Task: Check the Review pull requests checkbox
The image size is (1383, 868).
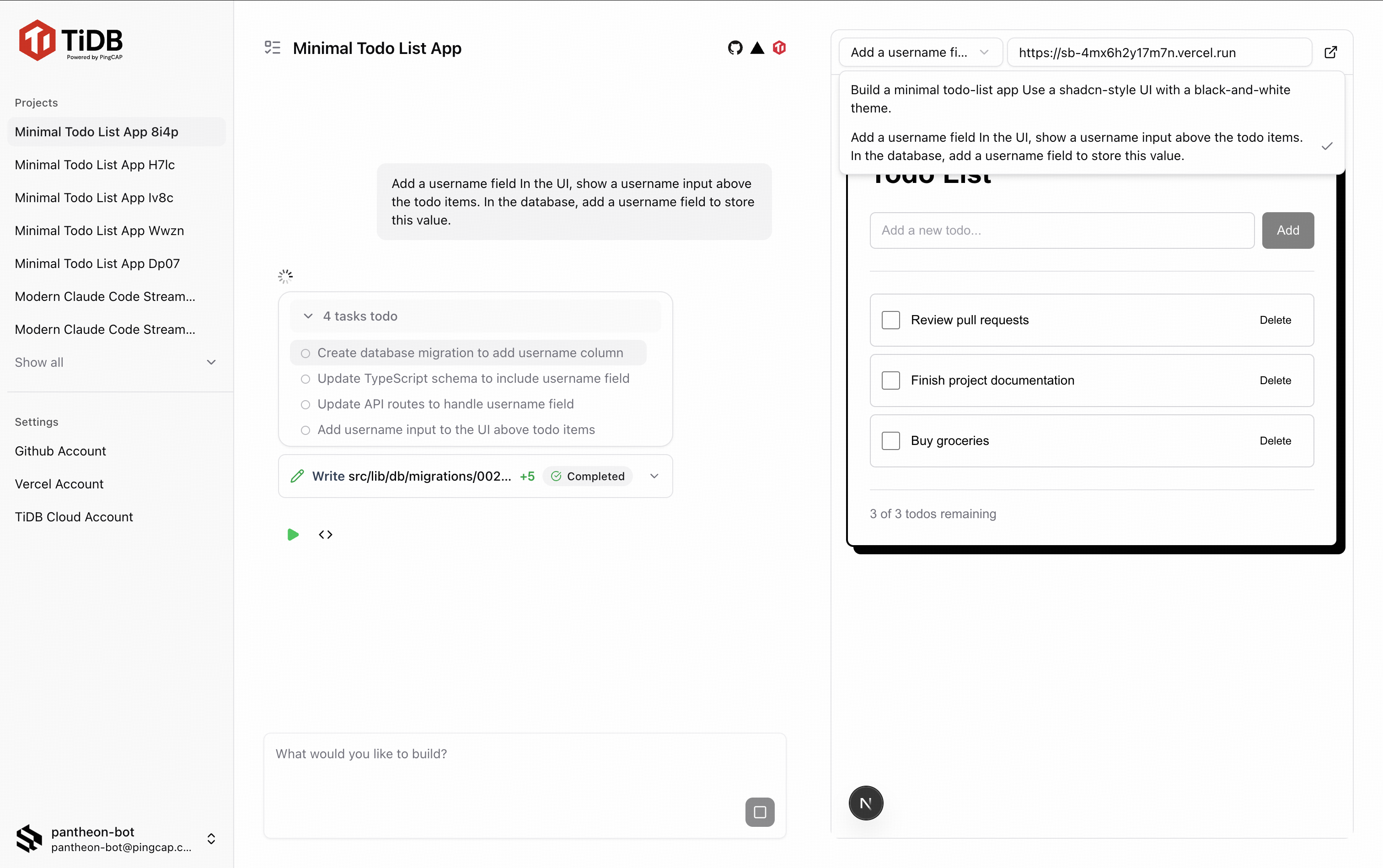Action: tap(890, 320)
